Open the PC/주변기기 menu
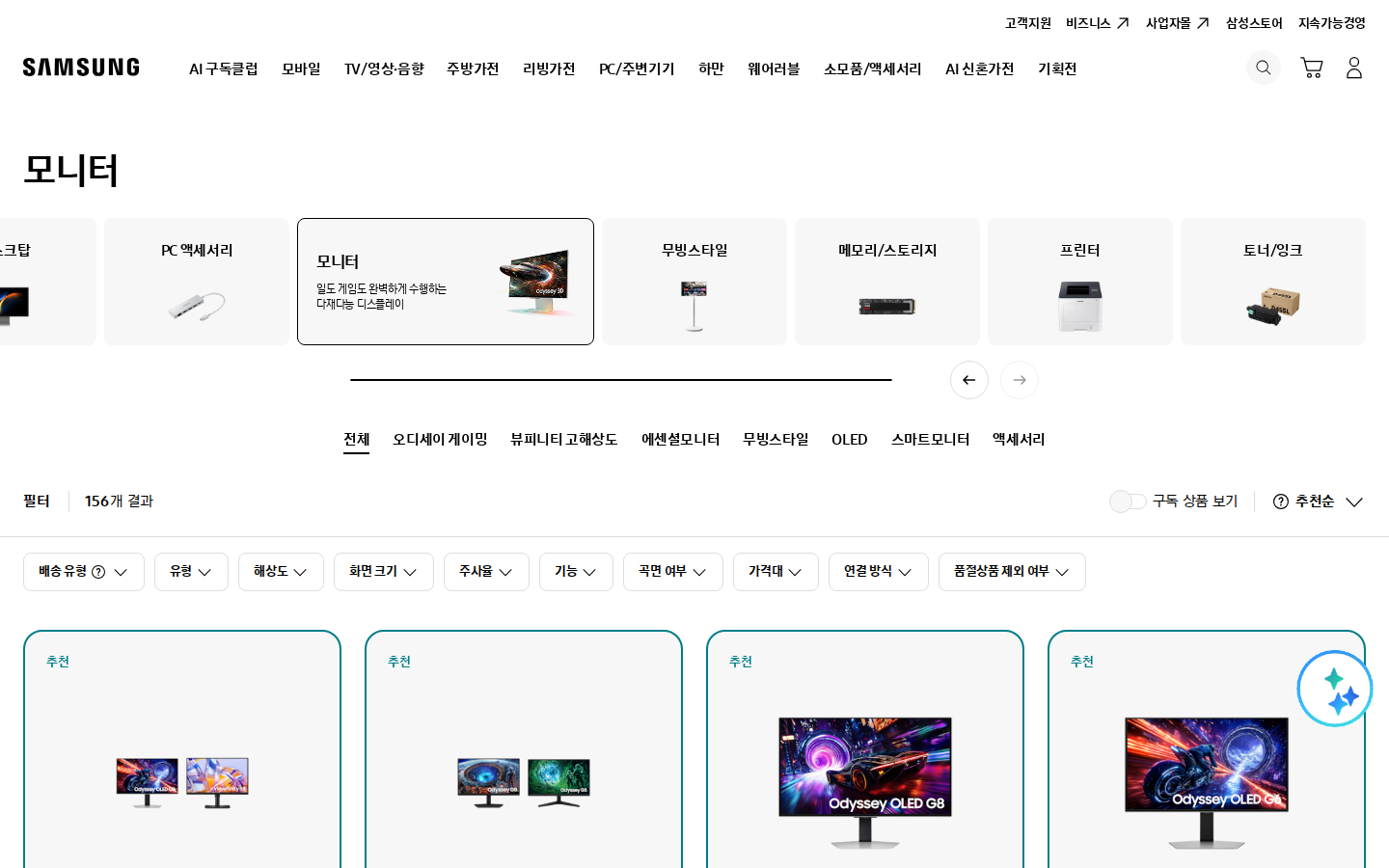 click(637, 69)
